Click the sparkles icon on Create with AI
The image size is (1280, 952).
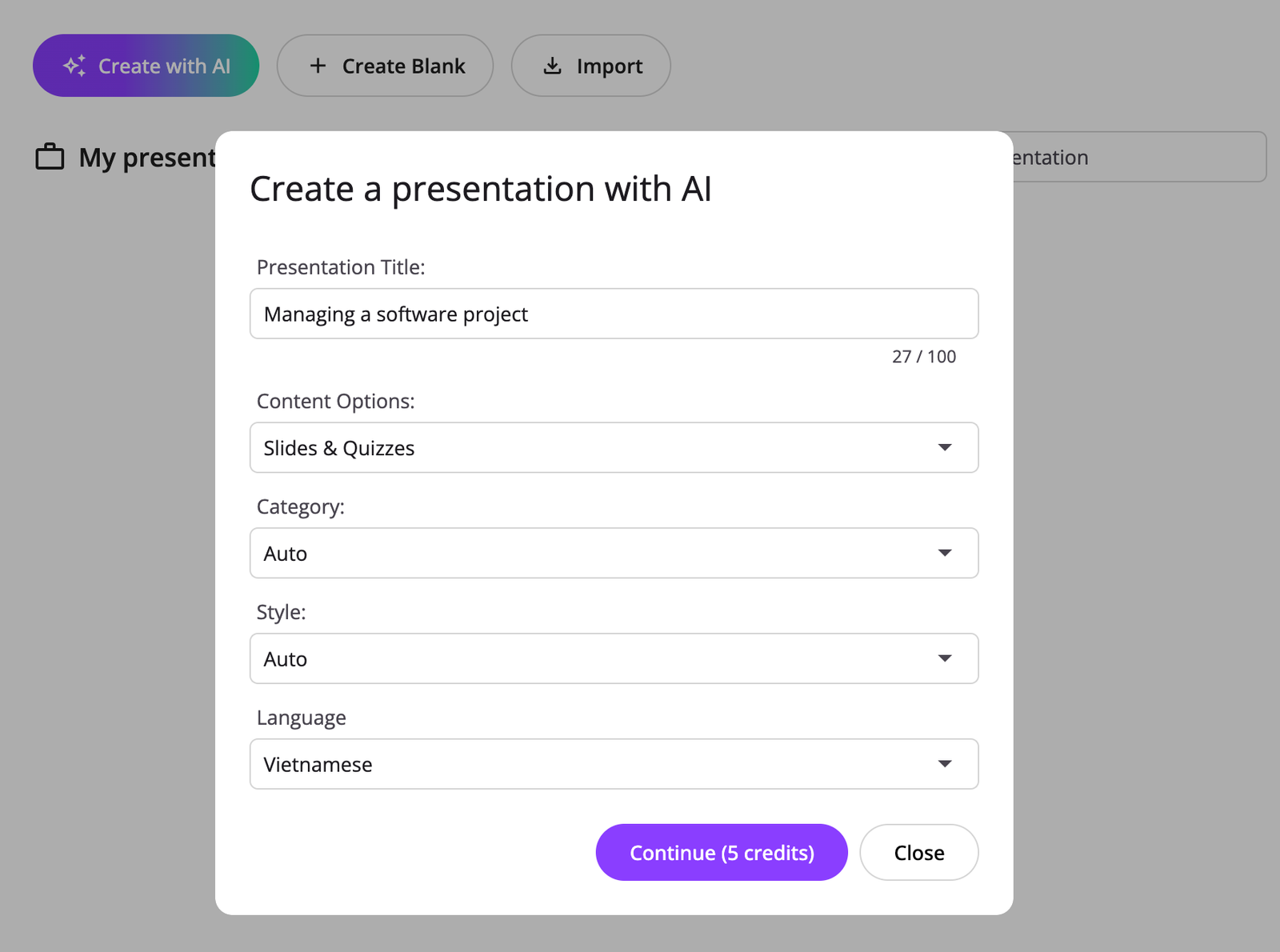tap(76, 66)
